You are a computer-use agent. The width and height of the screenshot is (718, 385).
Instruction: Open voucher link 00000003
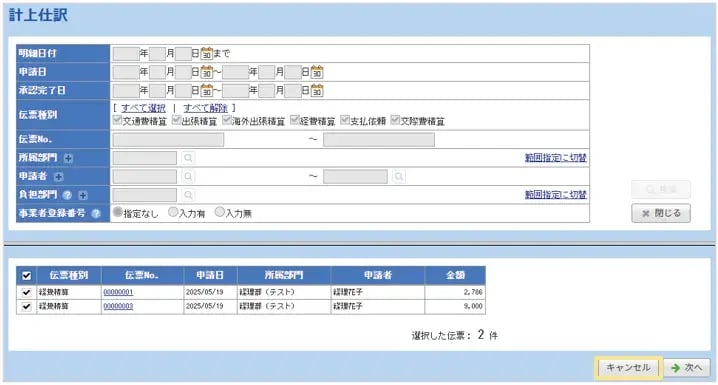118,306
